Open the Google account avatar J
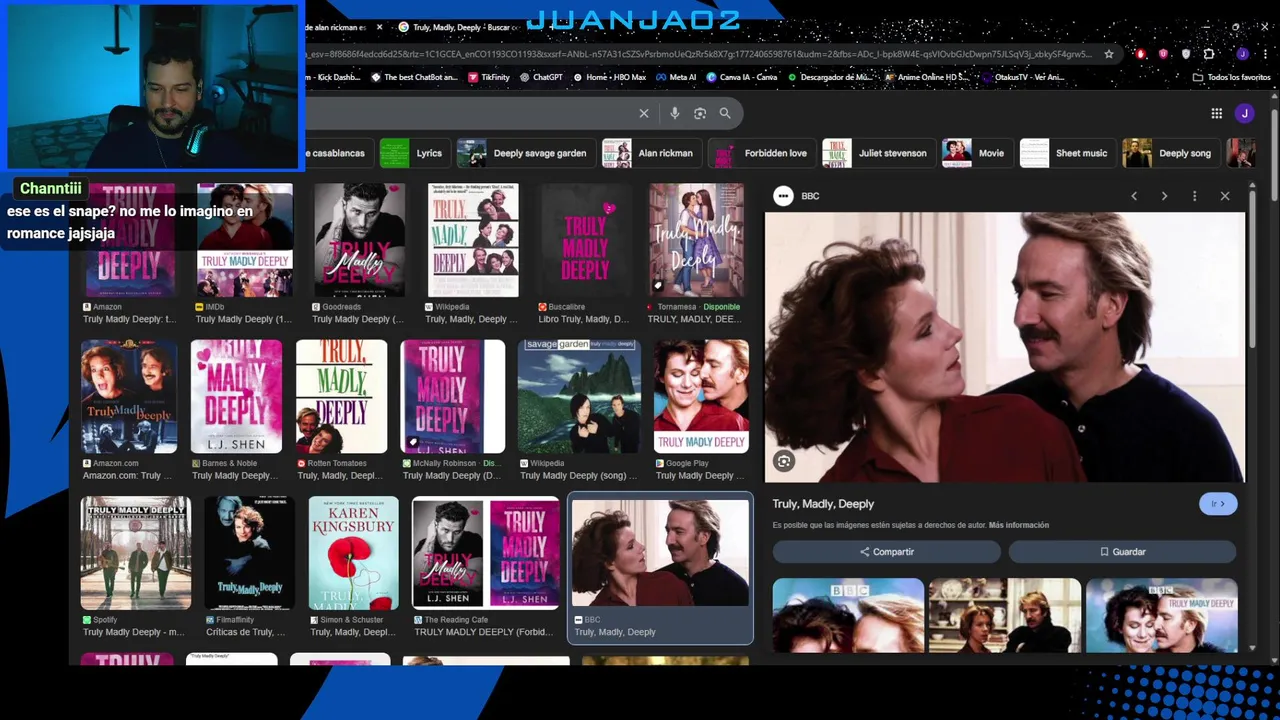 pos(1244,114)
